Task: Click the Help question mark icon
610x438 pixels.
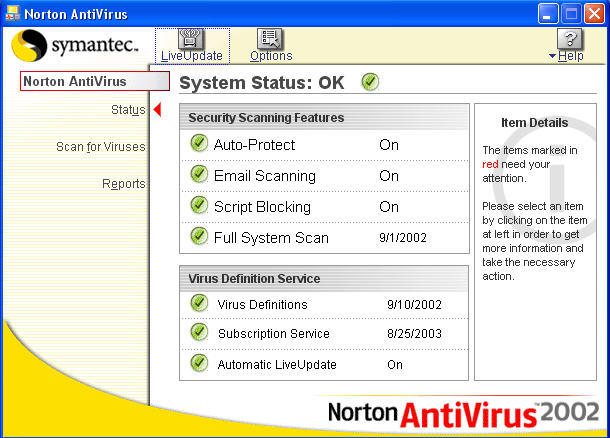Action: pos(569,39)
